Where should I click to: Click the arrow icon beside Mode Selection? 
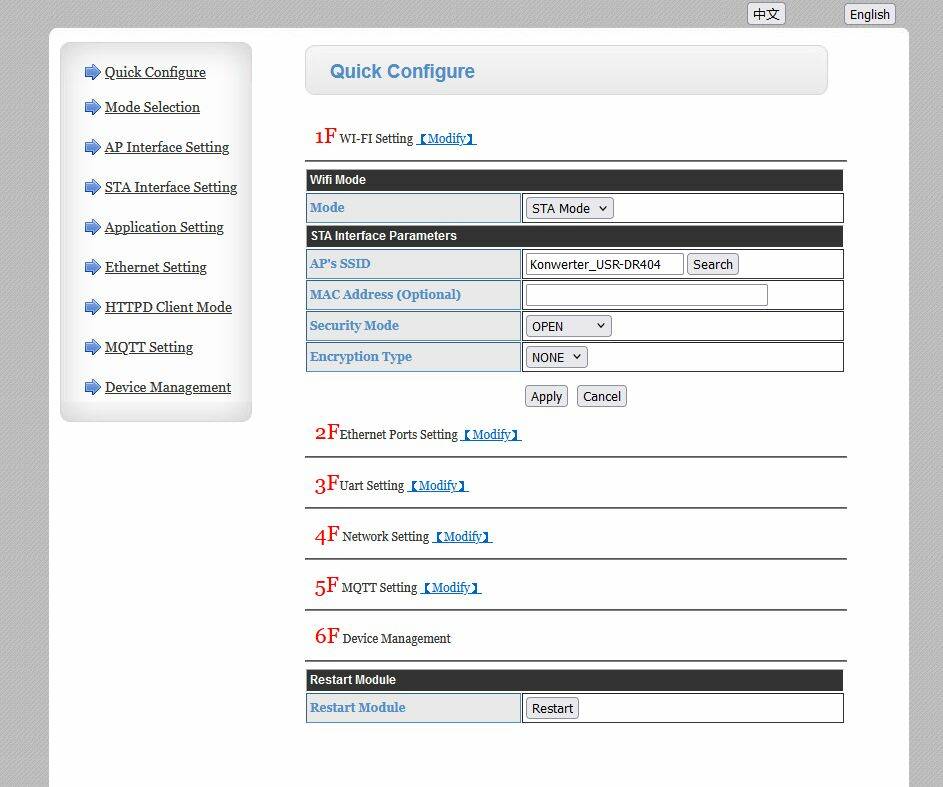[x=93, y=107]
